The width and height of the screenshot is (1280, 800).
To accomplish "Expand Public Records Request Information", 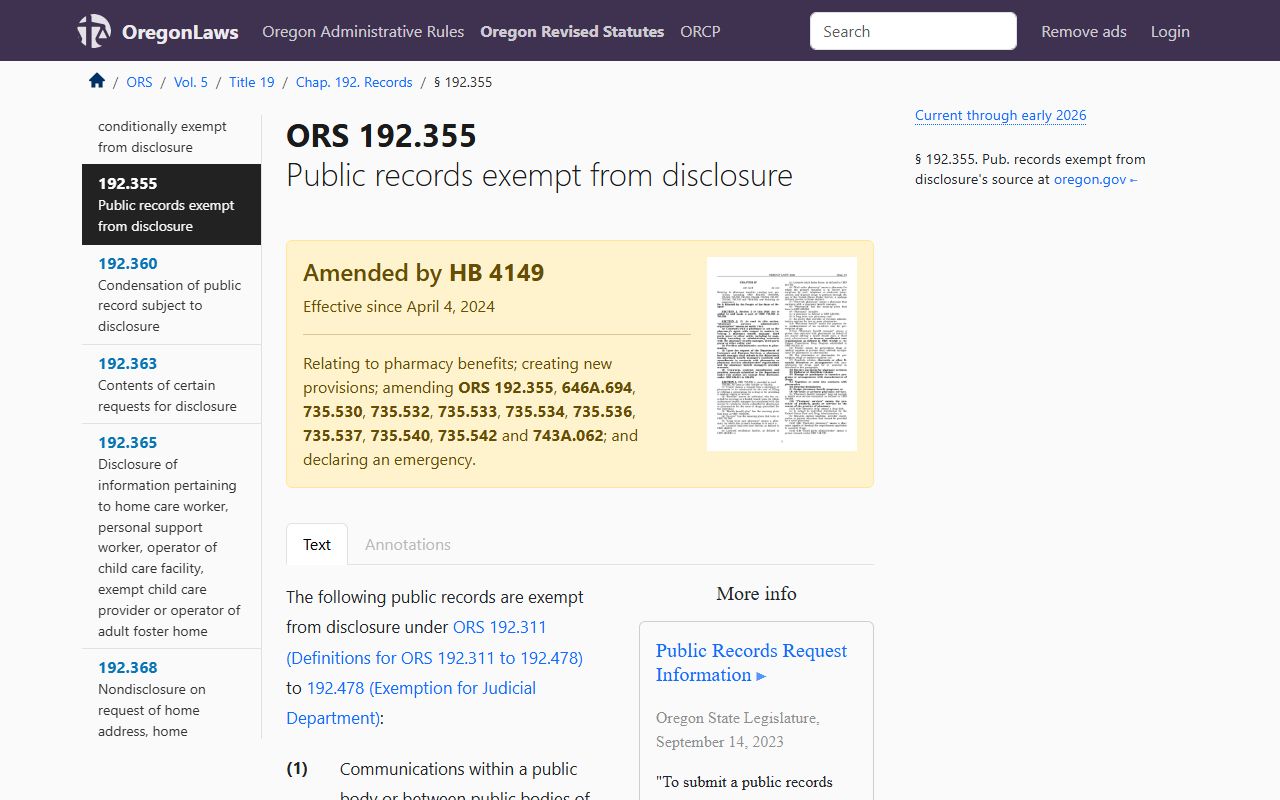I will (751, 662).
